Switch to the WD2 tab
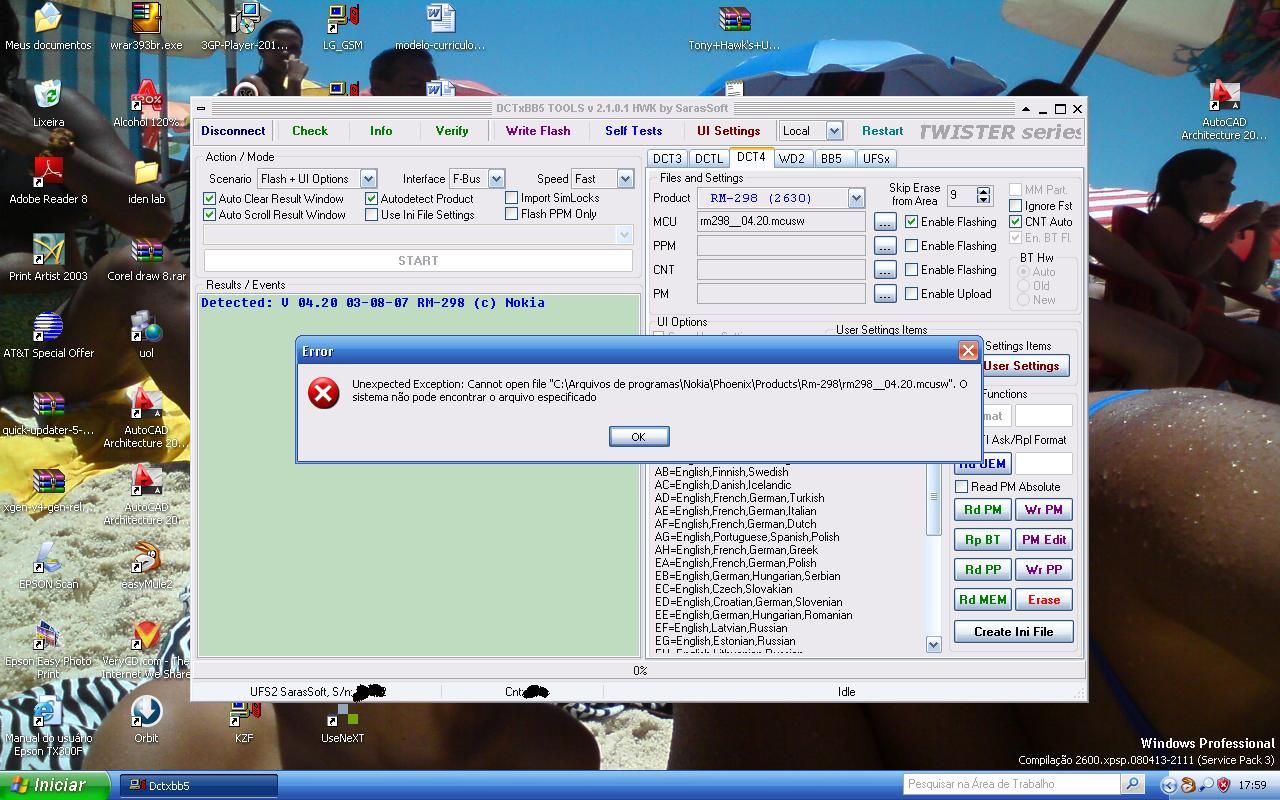Image resolution: width=1280 pixels, height=800 pixels. click(x=792, y=159)
